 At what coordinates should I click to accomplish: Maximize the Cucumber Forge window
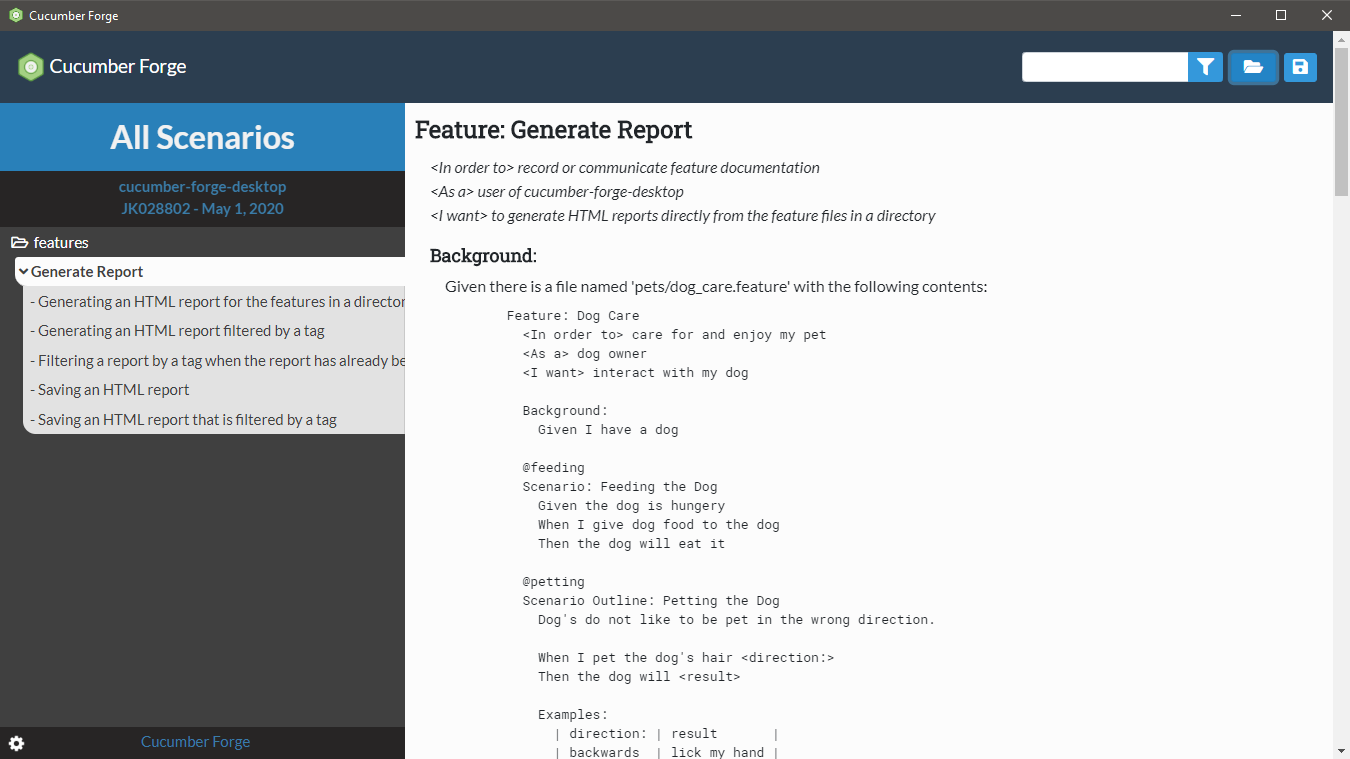pyautogui.click(x=1281, y=15)
